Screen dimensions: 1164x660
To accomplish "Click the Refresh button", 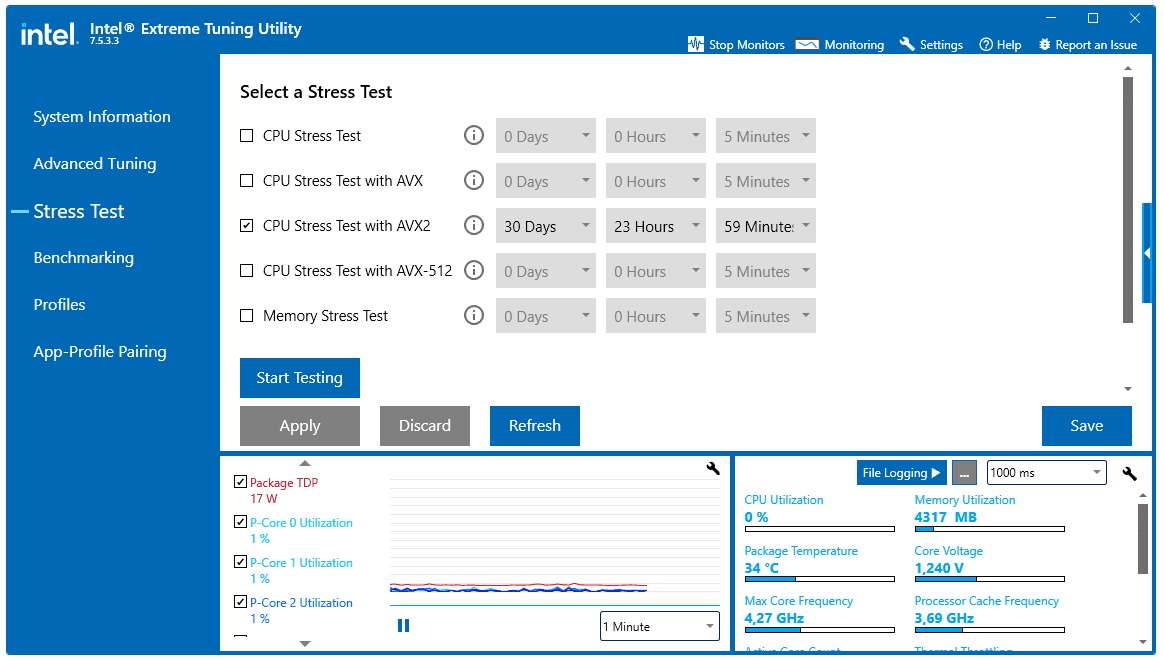I will [534, 425].
